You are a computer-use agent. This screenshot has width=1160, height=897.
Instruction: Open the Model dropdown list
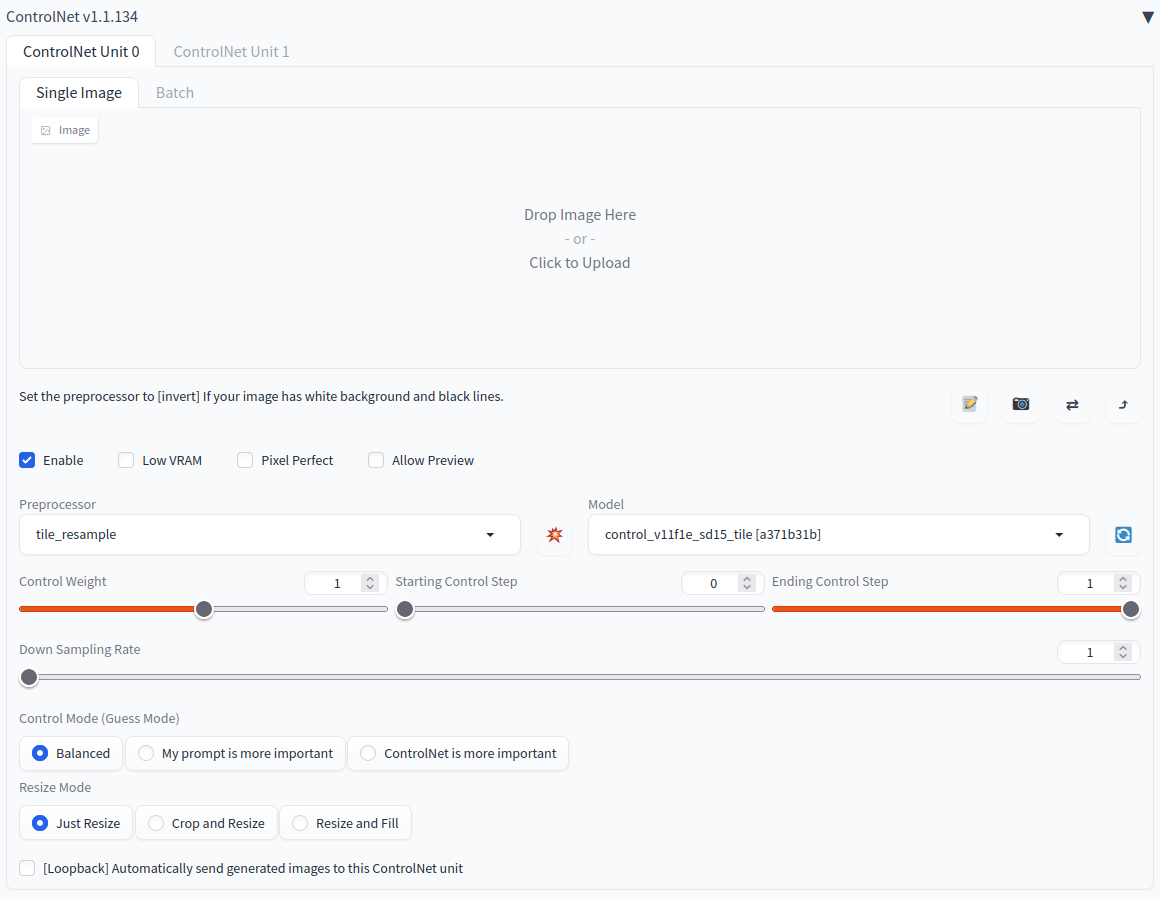coord(838,535)
